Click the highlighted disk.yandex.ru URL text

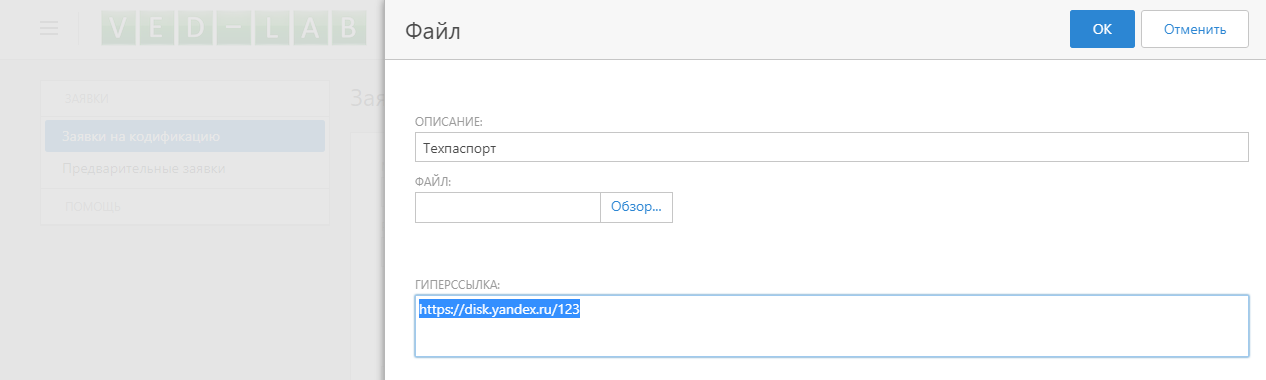(x=500, y=310)
